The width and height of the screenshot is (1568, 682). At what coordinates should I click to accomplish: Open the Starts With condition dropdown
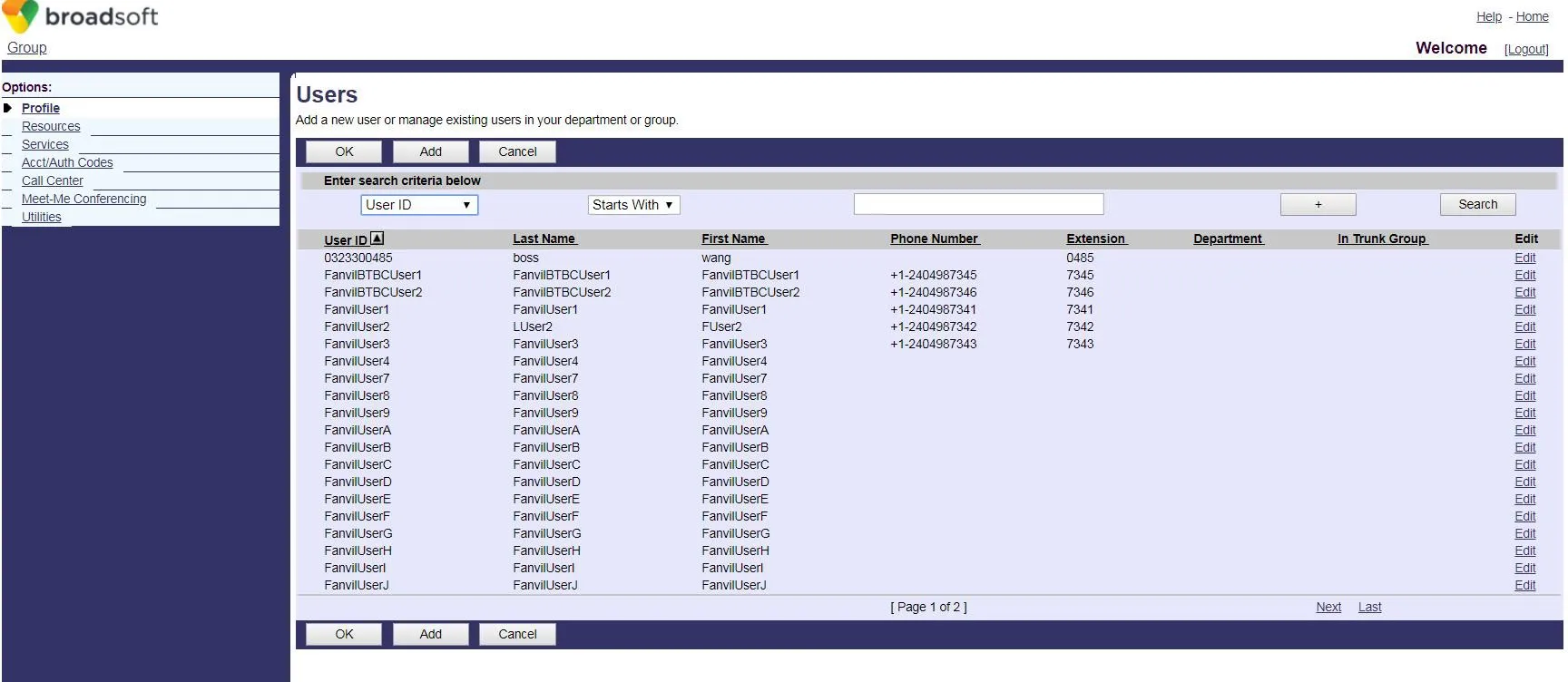click(633, 205)
